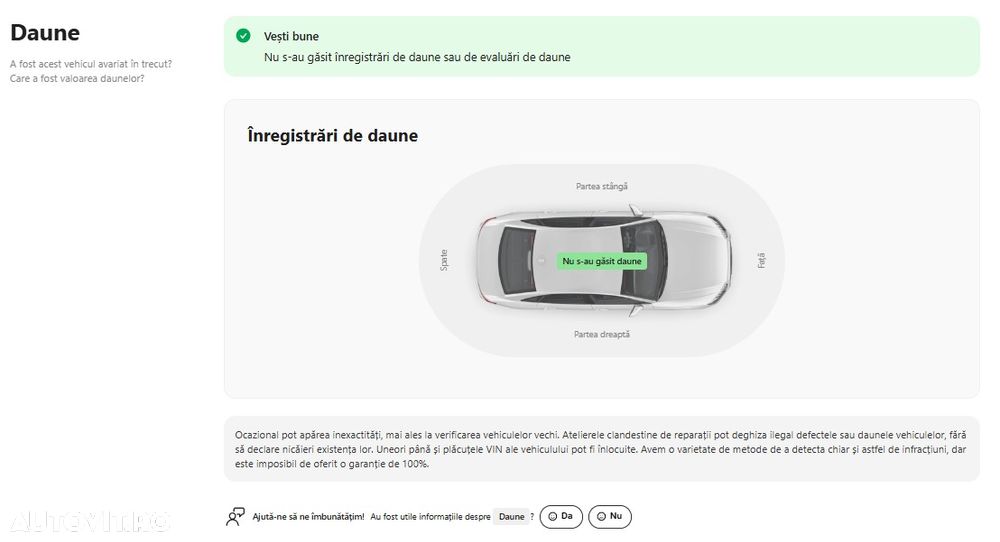Screen dimensions: 1000x542
Task: Click the main 'Daune' page heading
Action: pyautogui.click(x=45, y=33)
